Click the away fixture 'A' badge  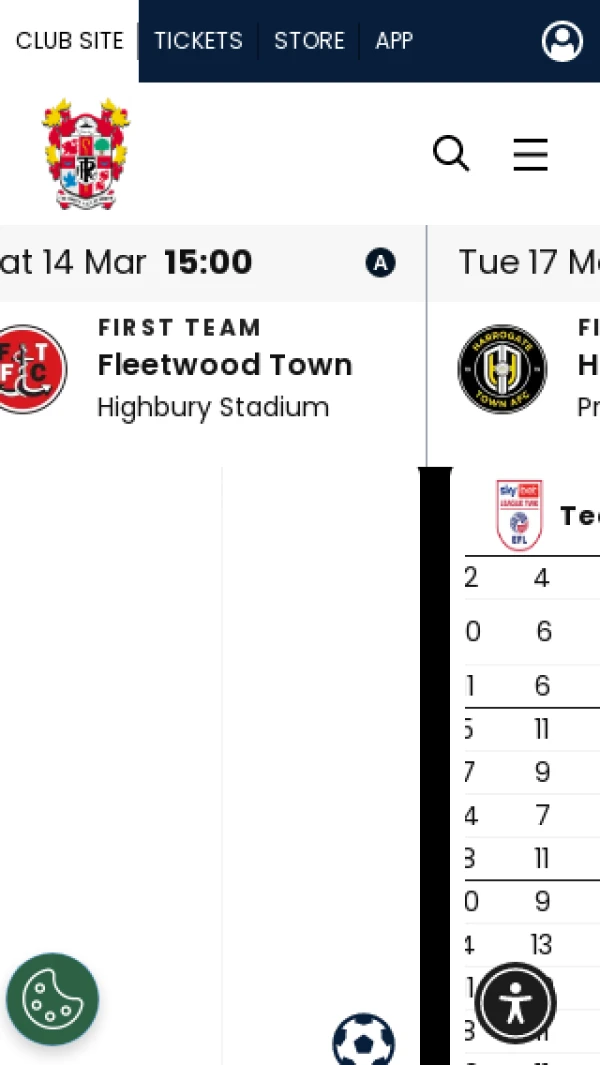coord(380,263)
